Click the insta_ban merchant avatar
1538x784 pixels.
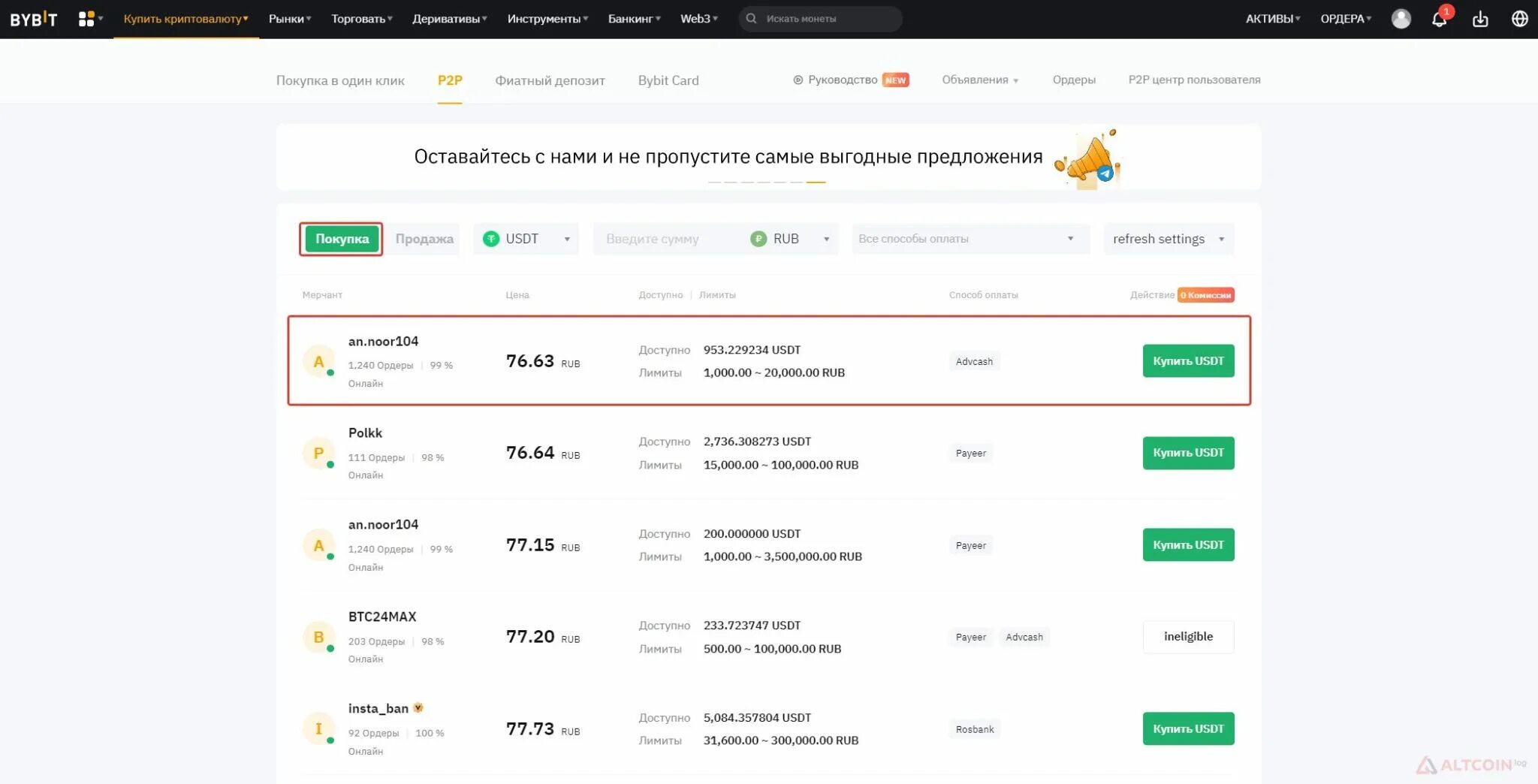tap(318, 729)
